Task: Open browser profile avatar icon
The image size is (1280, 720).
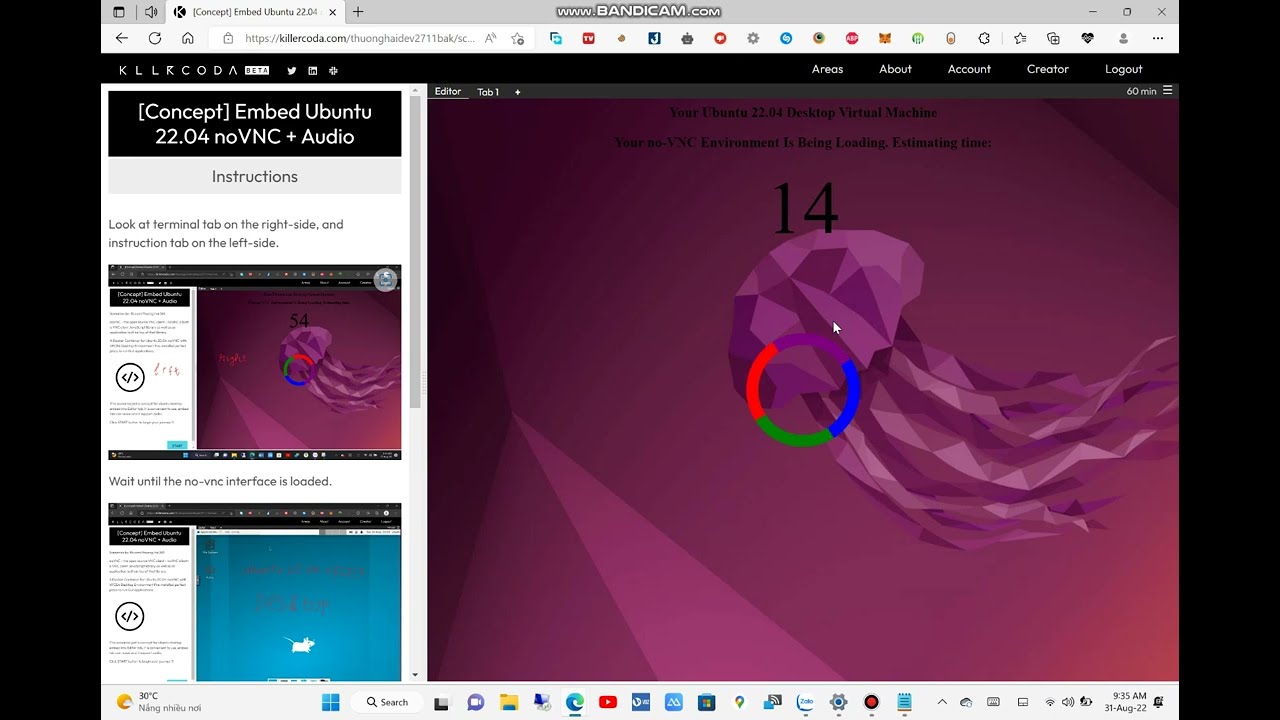Action: pos(1124,38)
